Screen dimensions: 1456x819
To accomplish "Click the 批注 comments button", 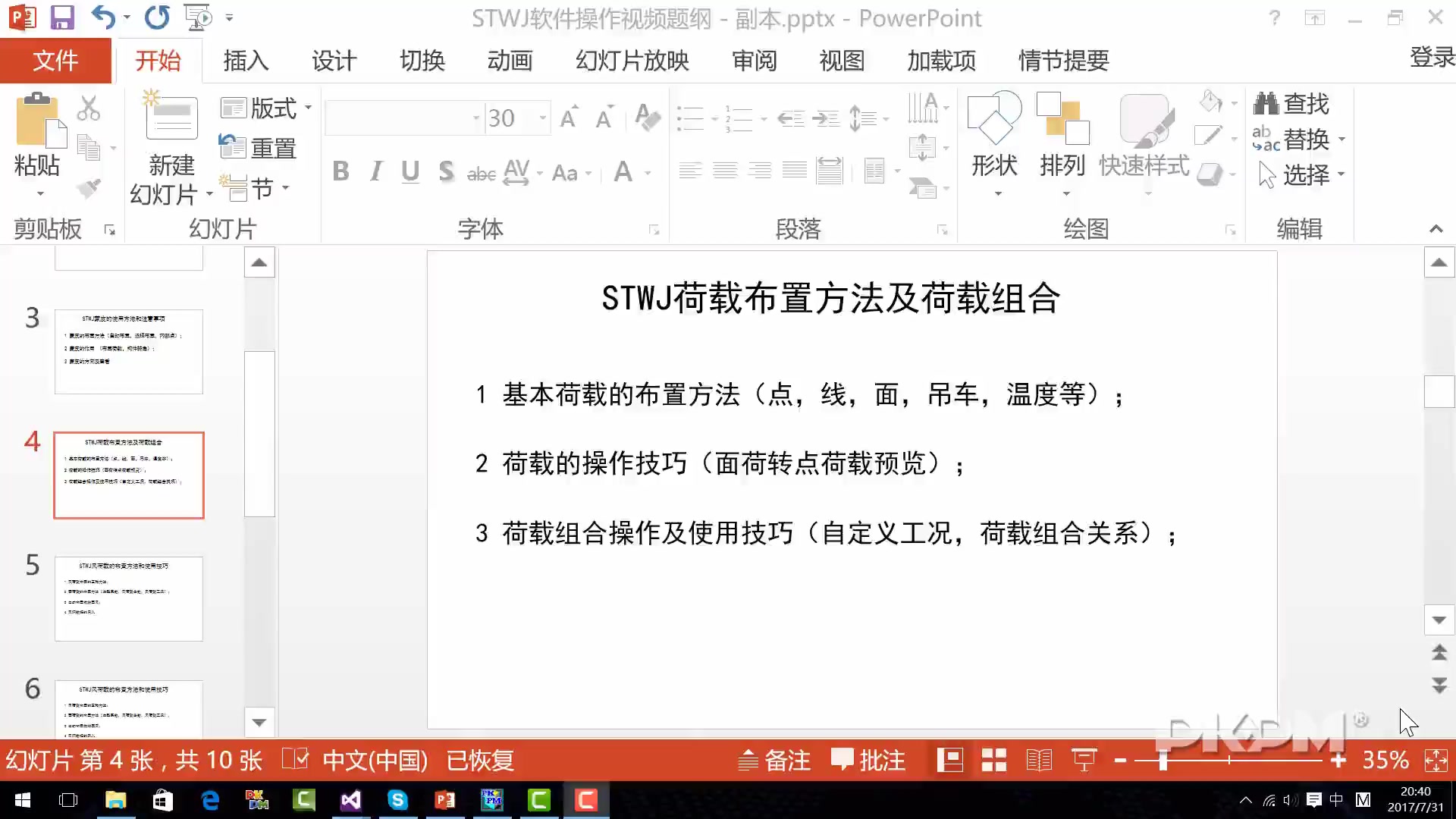I will click(868, 760).
